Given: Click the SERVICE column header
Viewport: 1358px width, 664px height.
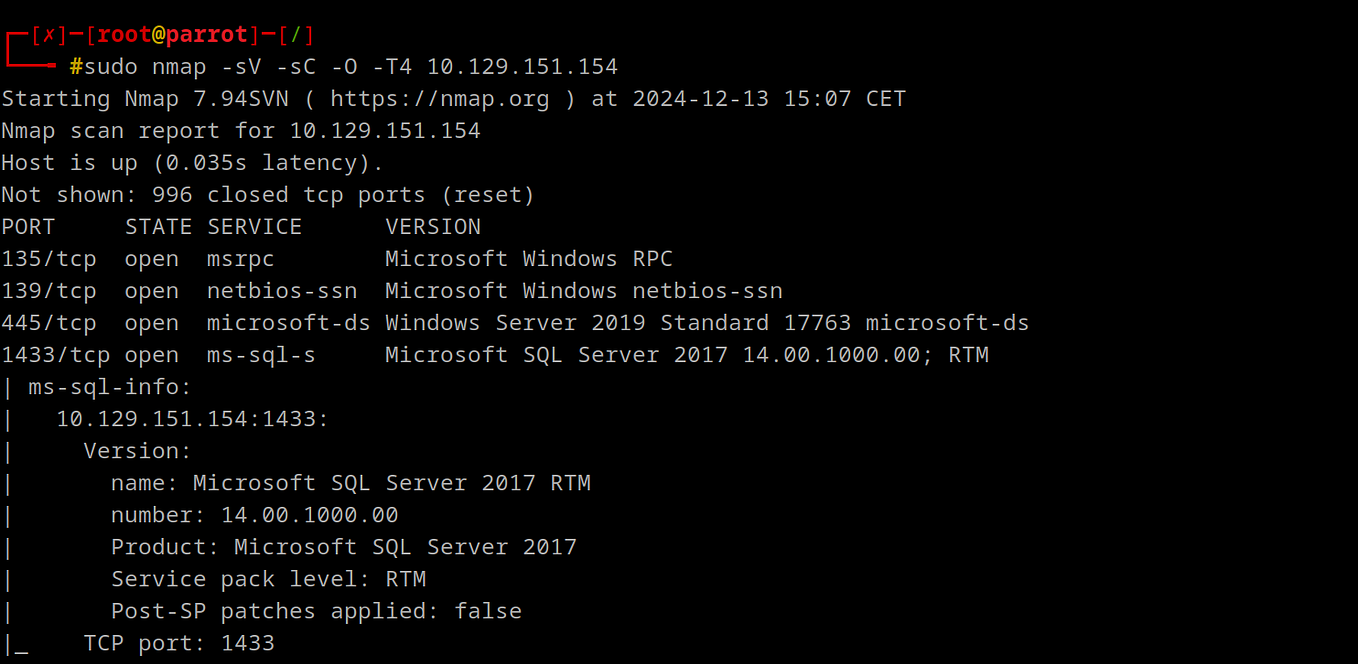Looking at the screenshot, I should pyautogui.click(x=254, y=227).
